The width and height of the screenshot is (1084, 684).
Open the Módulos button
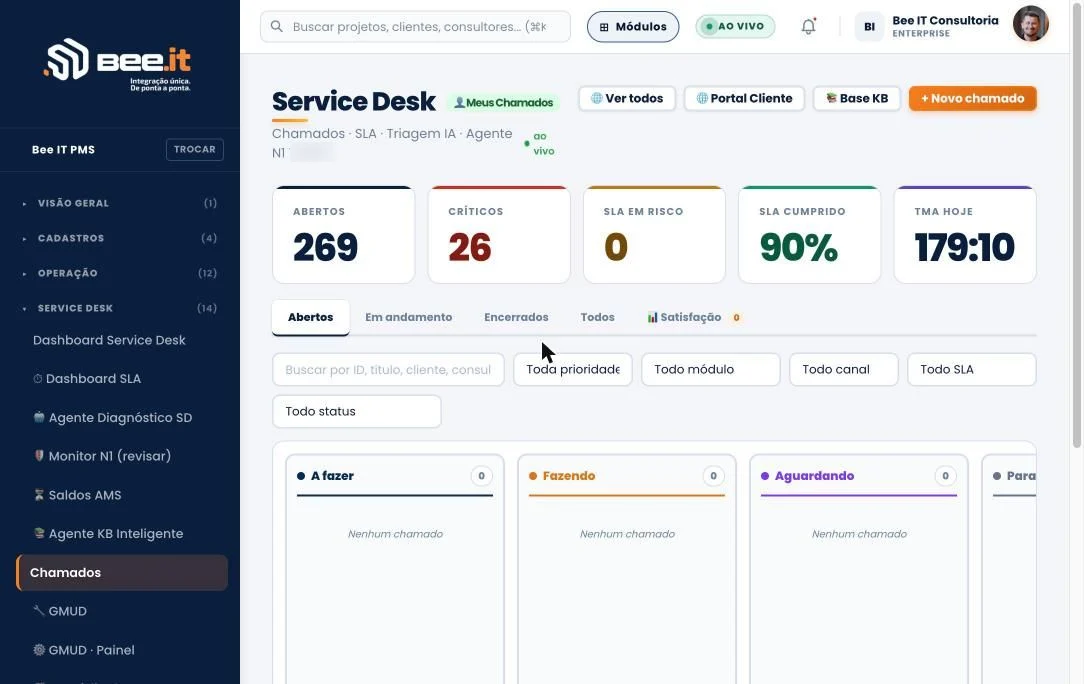[633, 26]
